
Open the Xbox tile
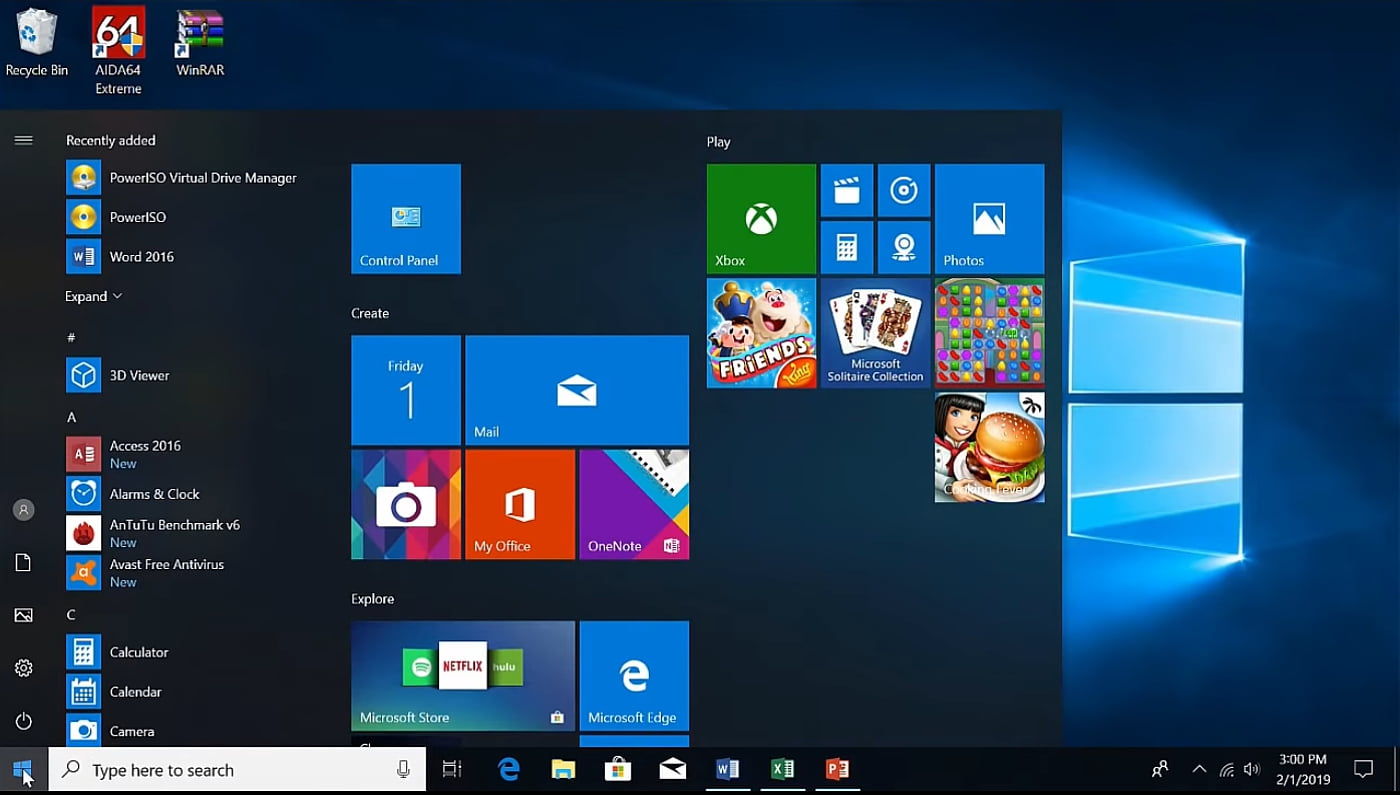tap(761, 219)
